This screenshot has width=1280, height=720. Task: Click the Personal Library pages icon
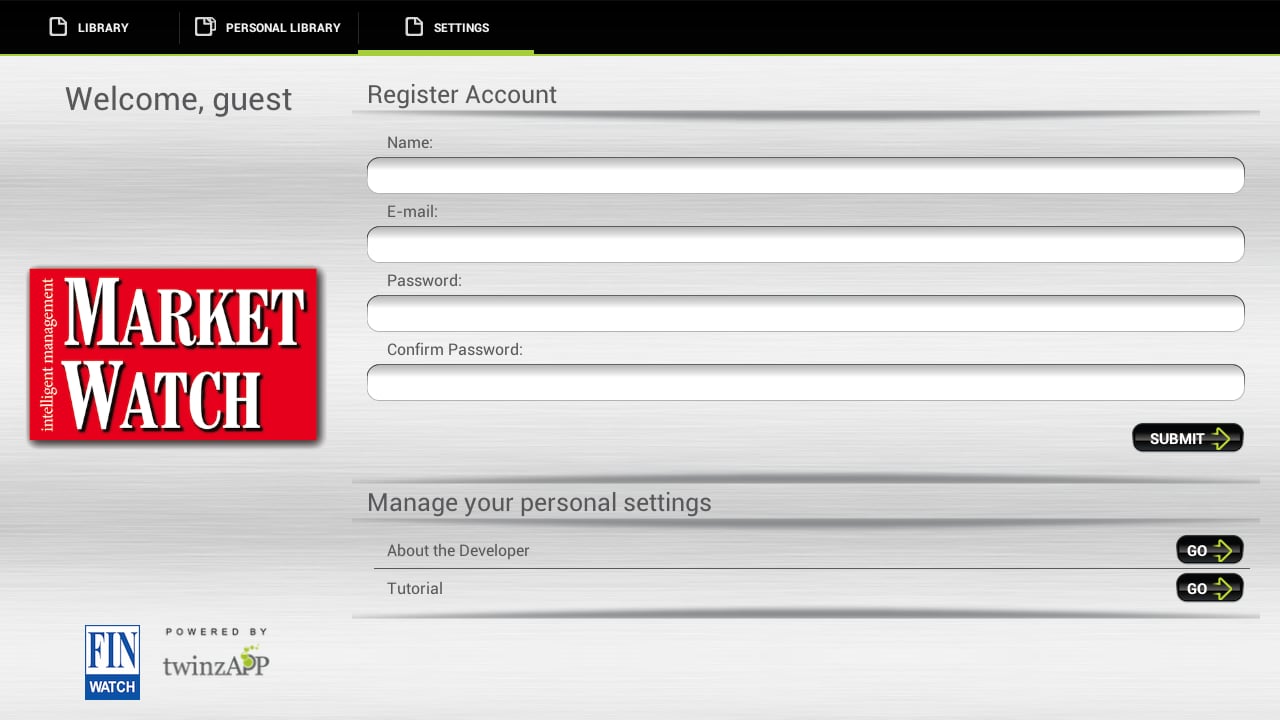click(x=205, y=27)
